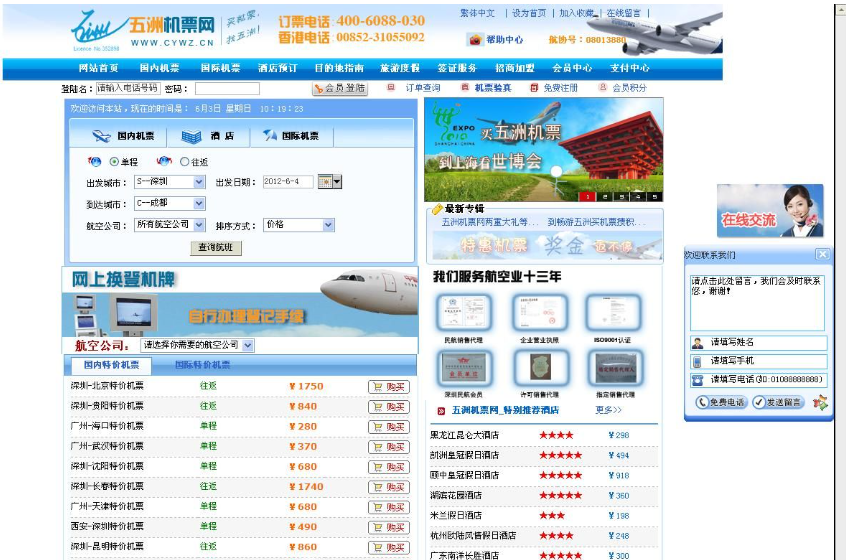This screenshot has width=846, height=560.
Task: Click the colorful share icon beside 发送留言
Action: click(820, 402)
